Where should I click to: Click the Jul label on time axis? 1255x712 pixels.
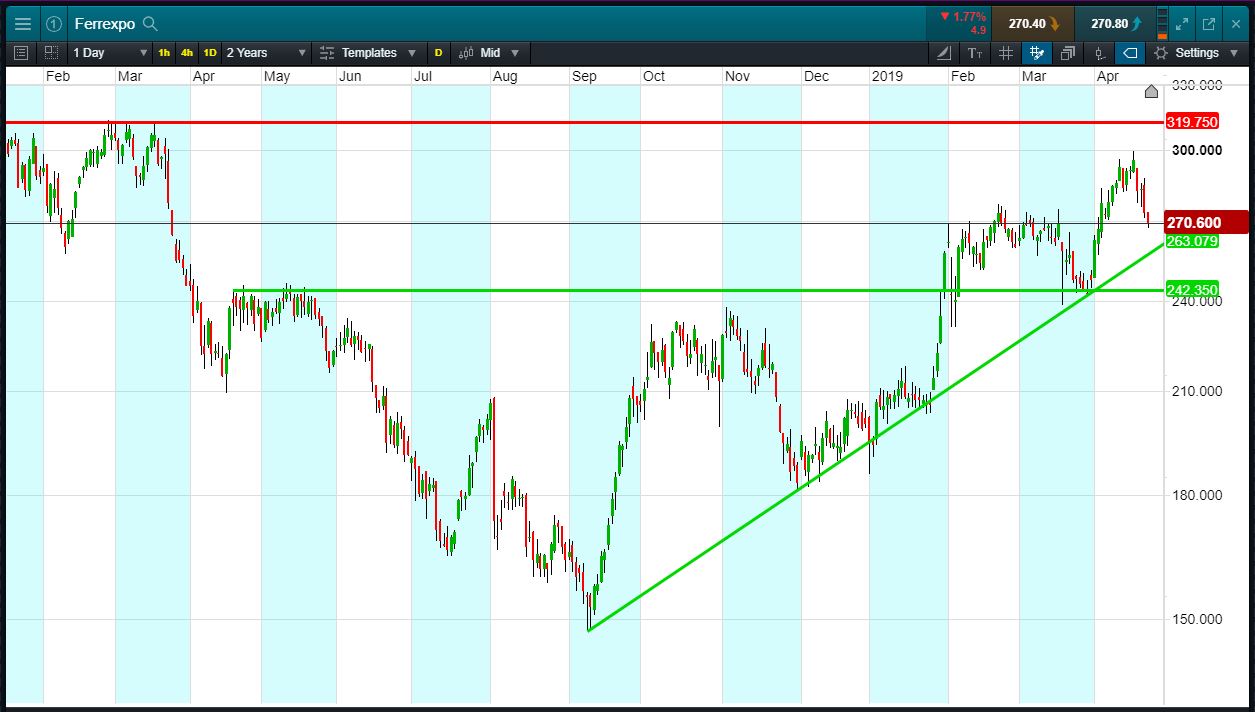click(x=423, y=77)
